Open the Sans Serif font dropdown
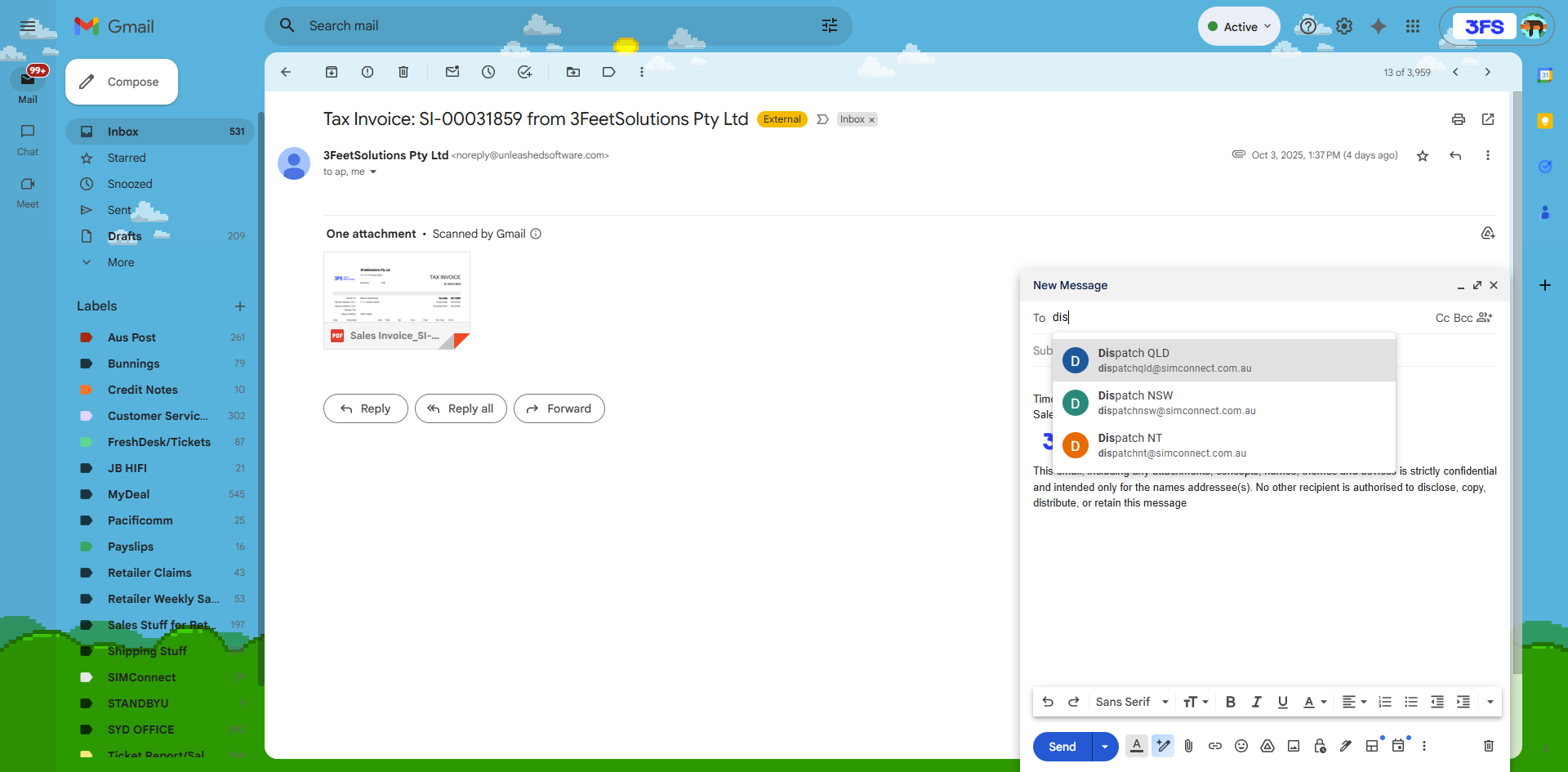The image size is (1568, 772). coord(1131,702)
